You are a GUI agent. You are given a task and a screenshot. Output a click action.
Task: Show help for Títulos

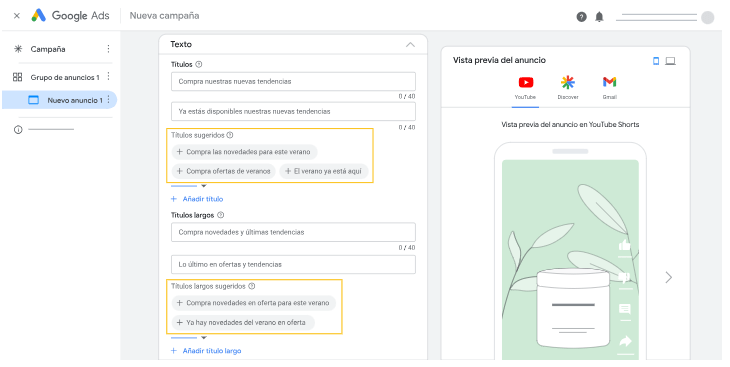199,64
